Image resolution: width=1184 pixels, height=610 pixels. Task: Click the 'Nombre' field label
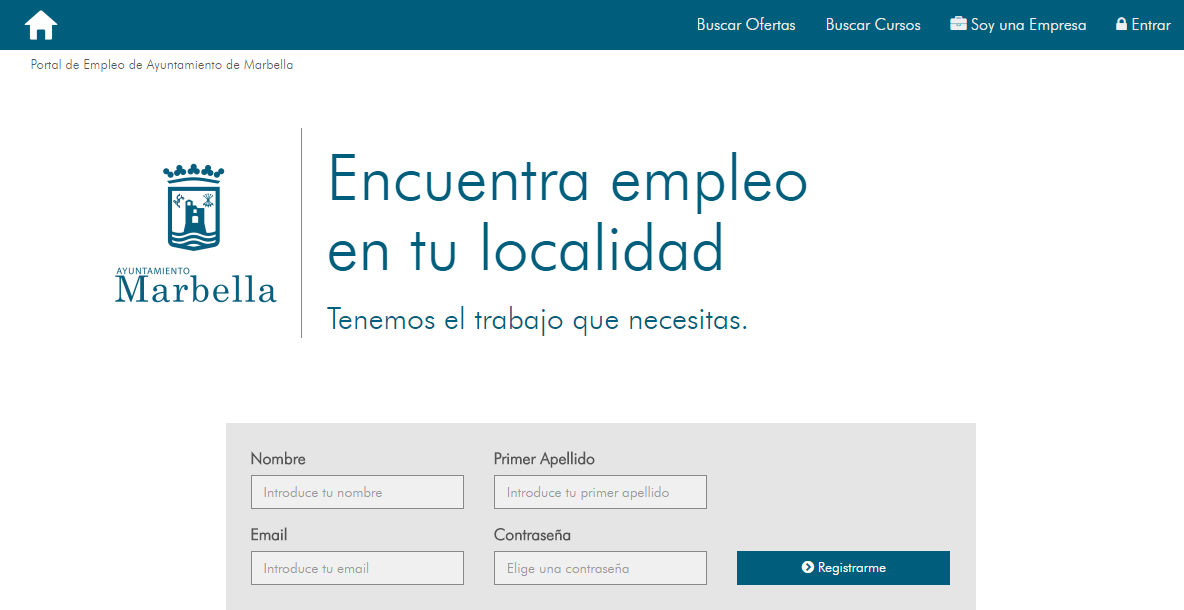click(x=278, y=459)
